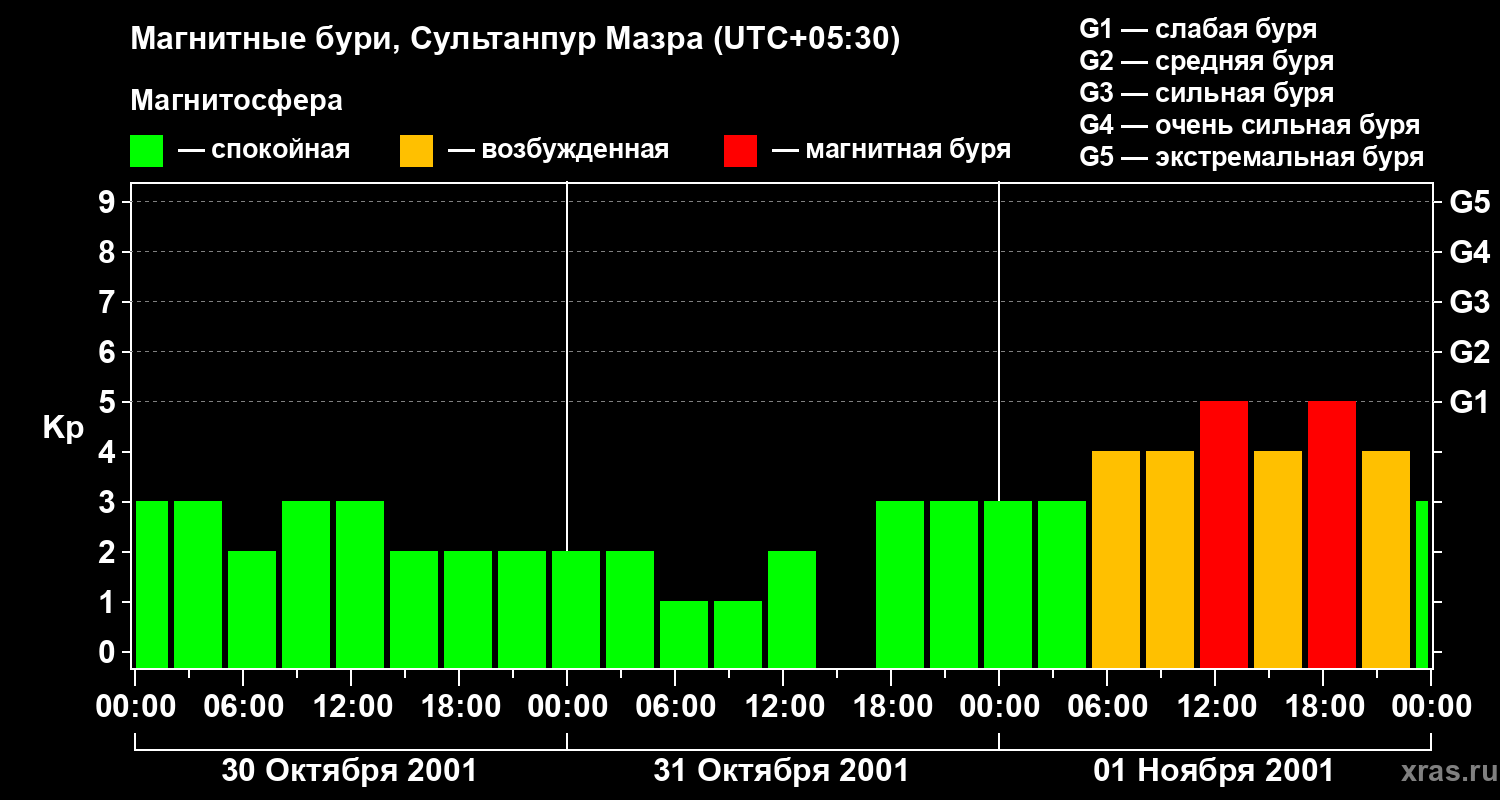The image size is (1500, 800).
Task: Click the 18:00 time label for 30 Октября
Action: (459, 706)
